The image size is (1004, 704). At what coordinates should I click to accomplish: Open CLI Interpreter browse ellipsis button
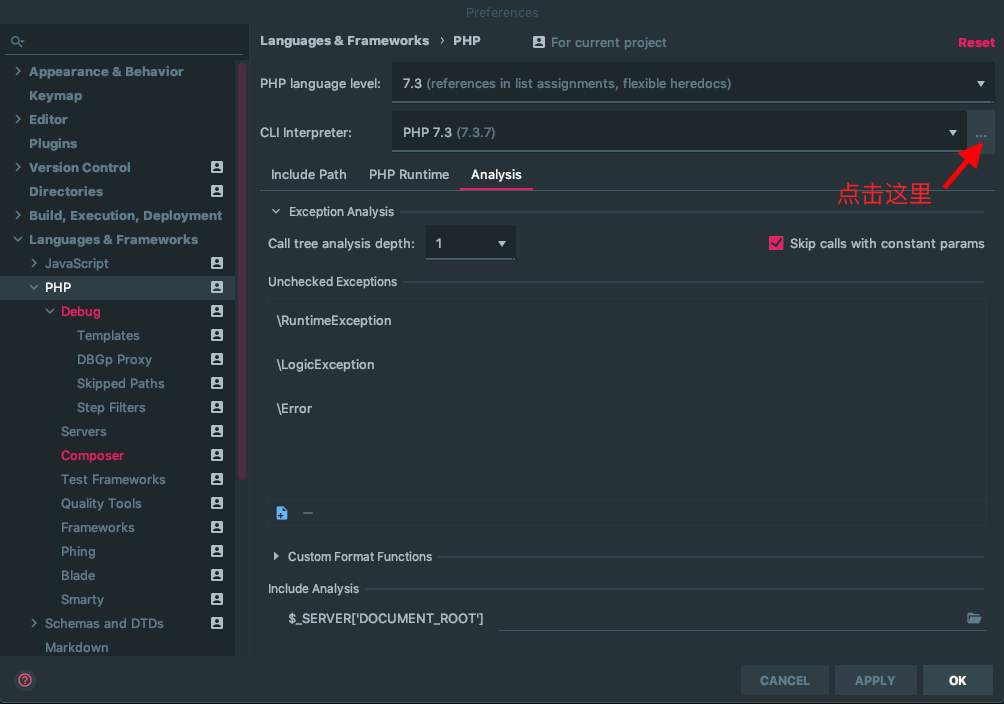coord(980,133)
